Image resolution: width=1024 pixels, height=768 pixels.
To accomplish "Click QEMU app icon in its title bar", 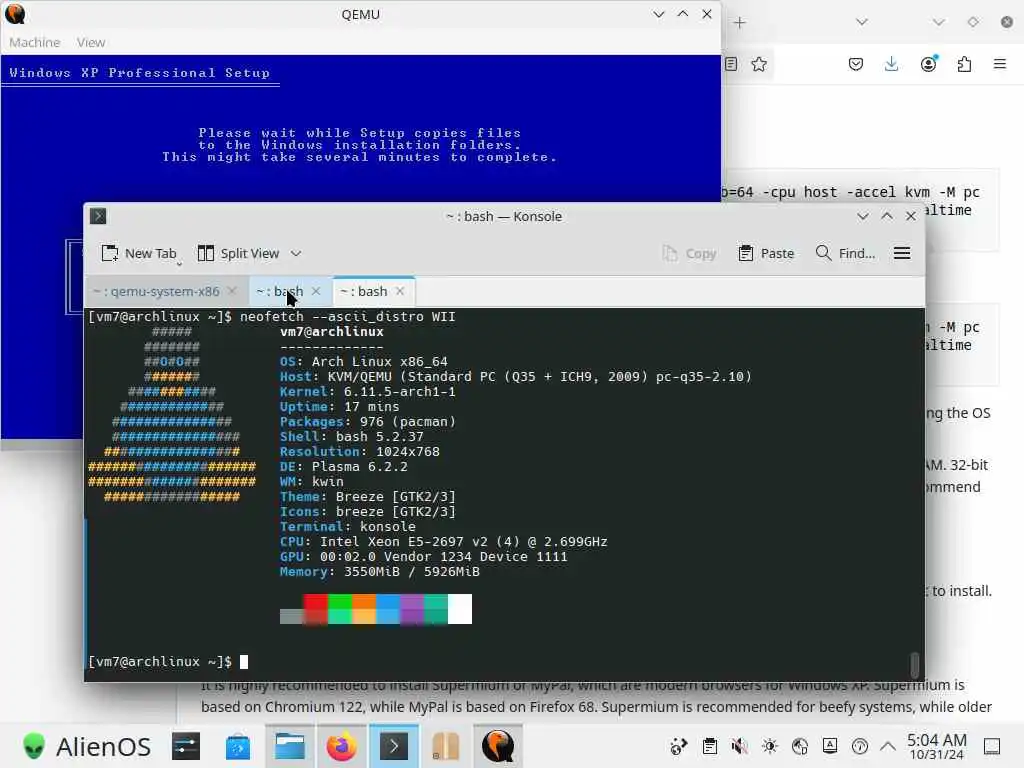I will click(x=14, y=14).
